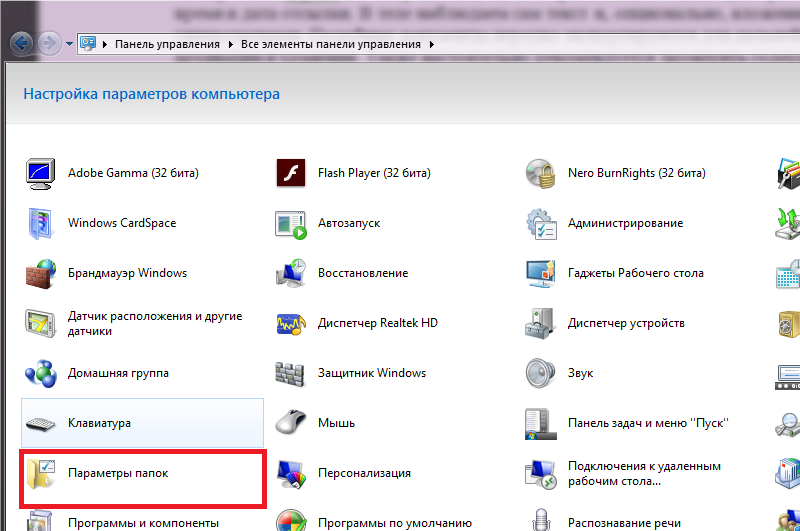The height and width of the screenshot is (531, 800).
Task: Click the Звук speaker icon
Action: [540, 373]
